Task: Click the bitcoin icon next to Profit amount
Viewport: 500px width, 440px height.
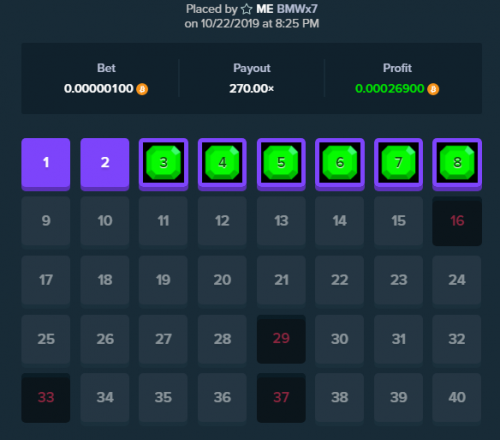Action: (433, 89)
